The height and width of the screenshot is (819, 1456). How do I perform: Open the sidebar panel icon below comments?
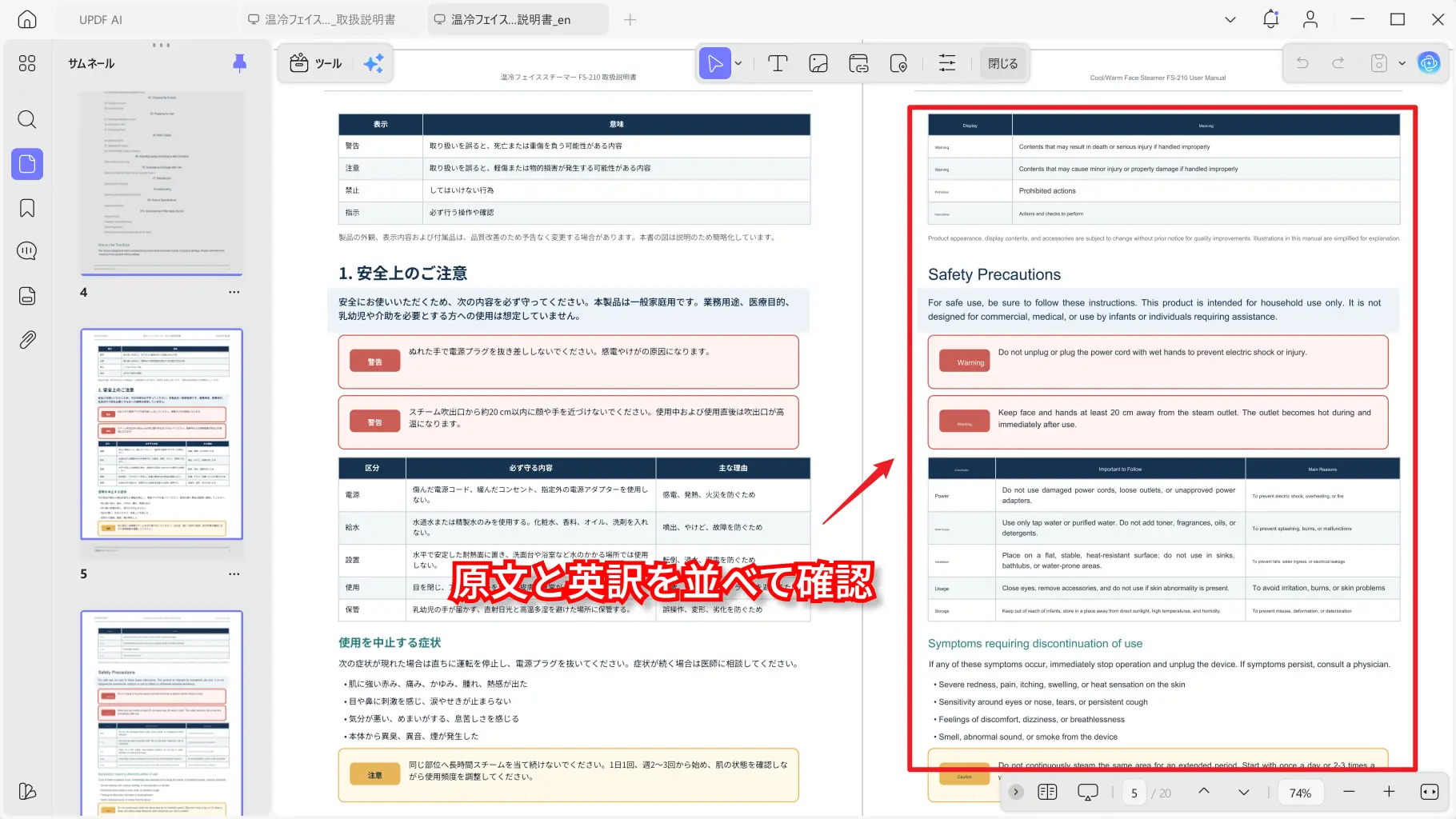coord(27,295)
